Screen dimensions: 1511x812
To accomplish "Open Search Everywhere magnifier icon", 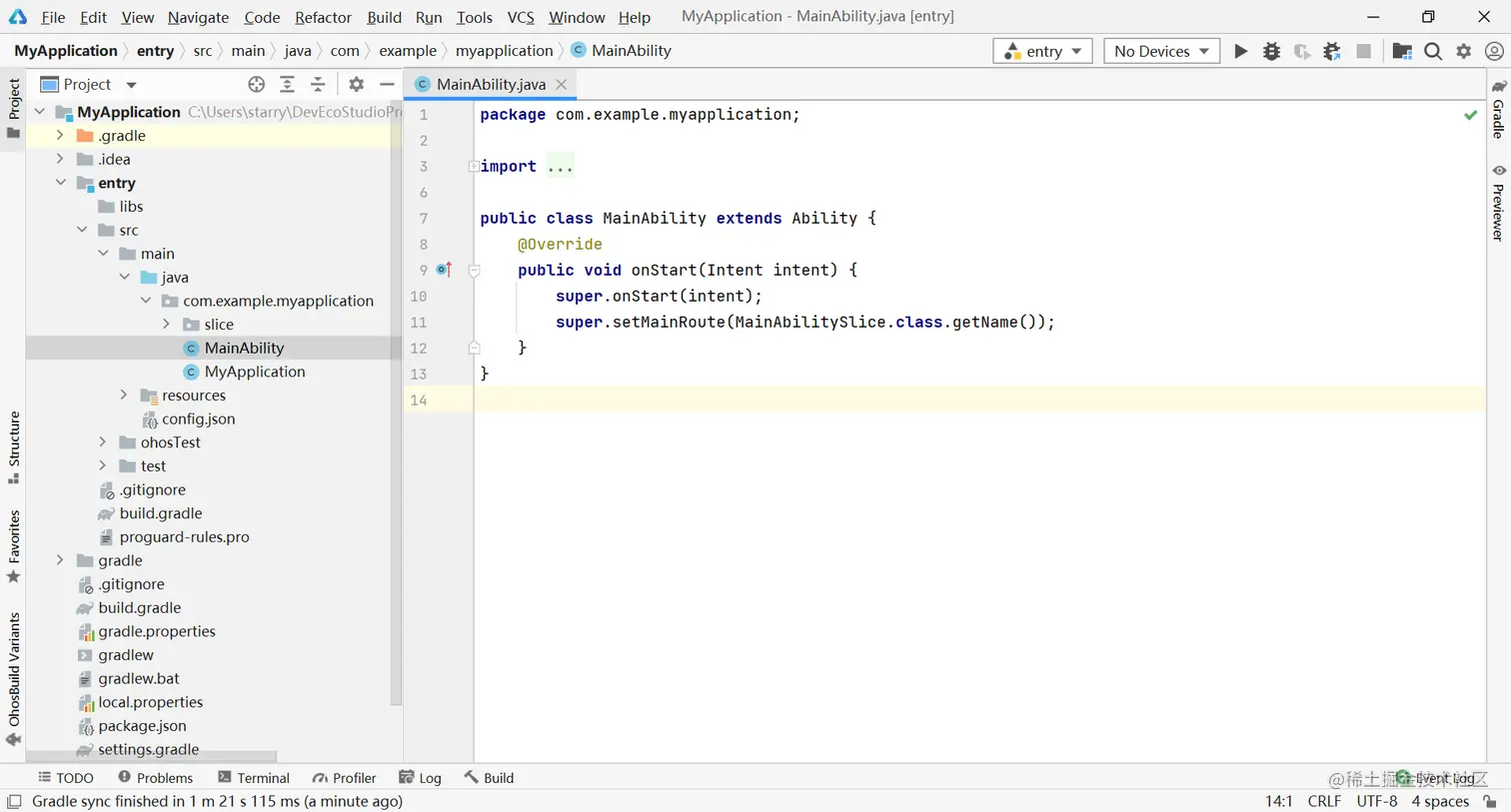I will pyautogui.click(x=1433, y=51).
